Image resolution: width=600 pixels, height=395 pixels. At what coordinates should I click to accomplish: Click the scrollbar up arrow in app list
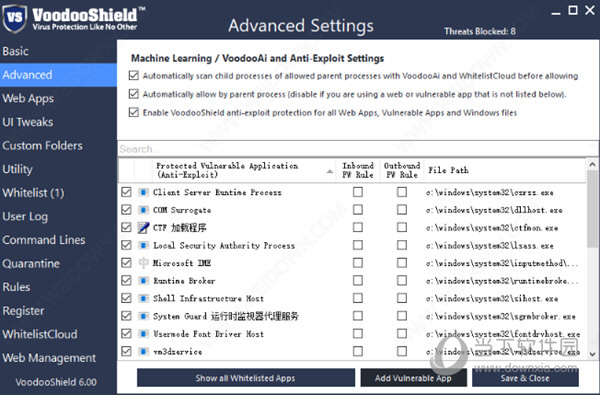(x=592, y=165)
